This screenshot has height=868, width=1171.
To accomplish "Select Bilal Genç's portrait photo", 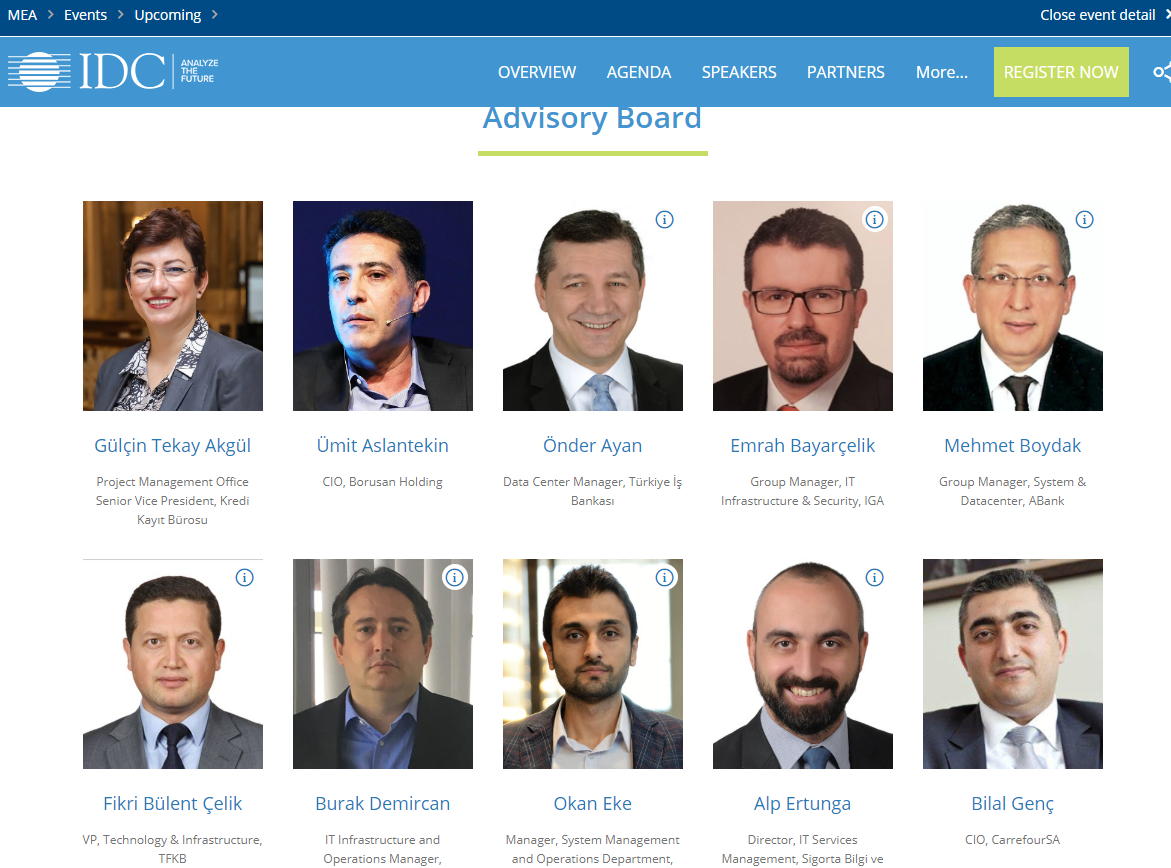I will [x=1013, y=663].
